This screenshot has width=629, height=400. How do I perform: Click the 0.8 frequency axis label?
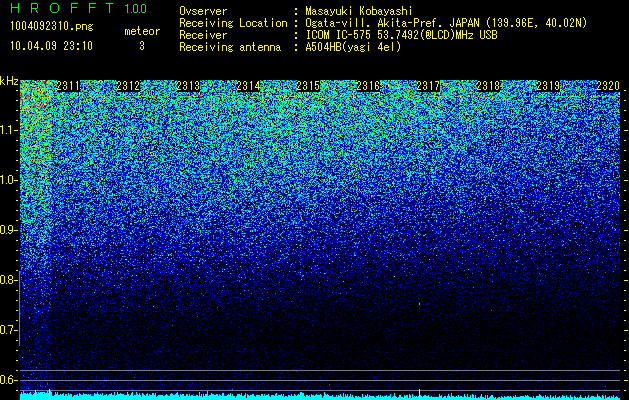point(8,280)
